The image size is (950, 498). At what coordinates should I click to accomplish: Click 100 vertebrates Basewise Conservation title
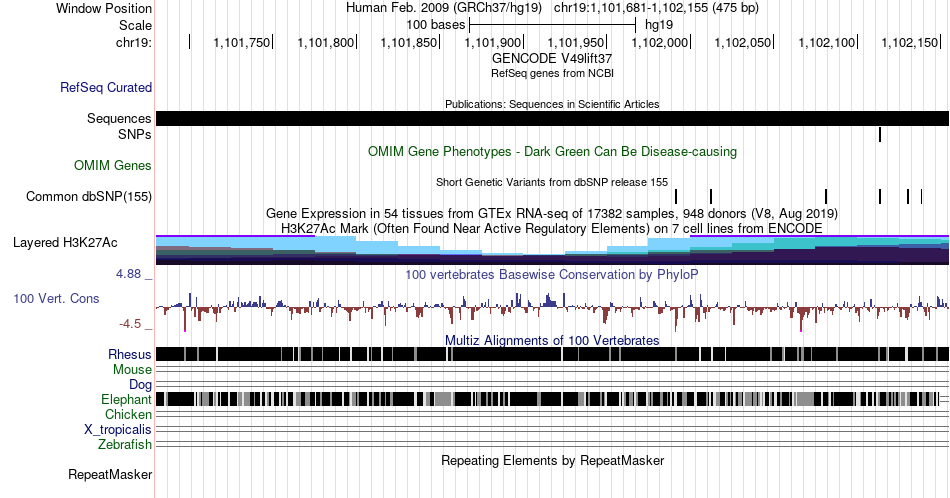coord(552,274)
